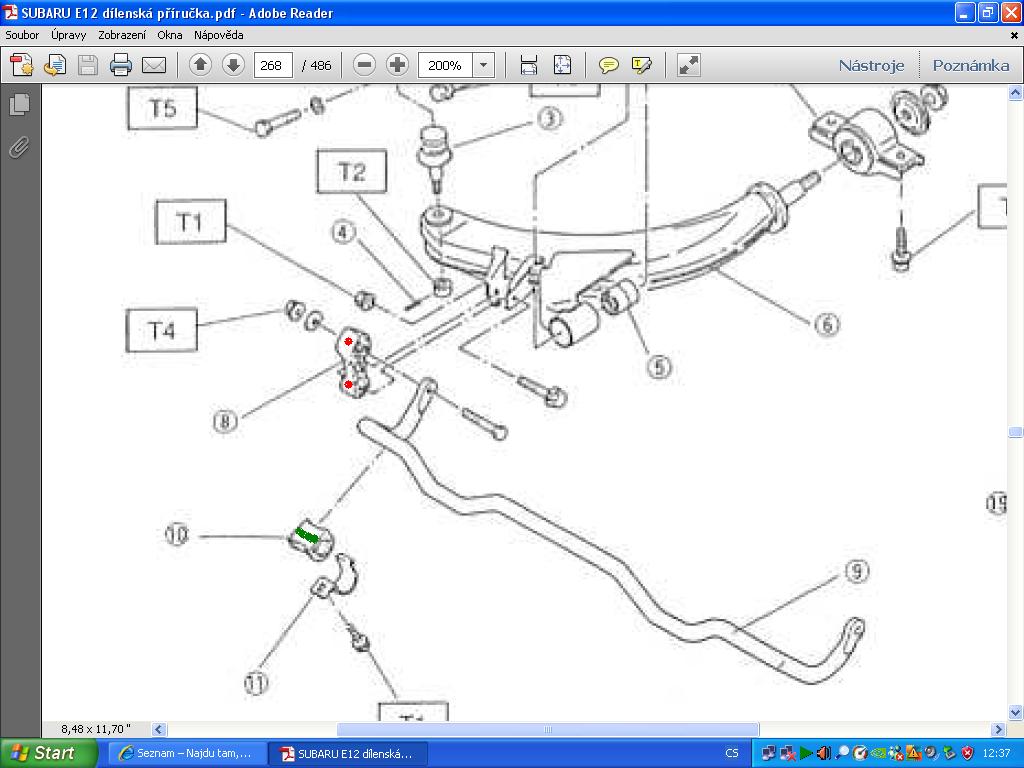Go to the next page arrow
Viewport: 1024px width, 768px height.
coord(233,65)
